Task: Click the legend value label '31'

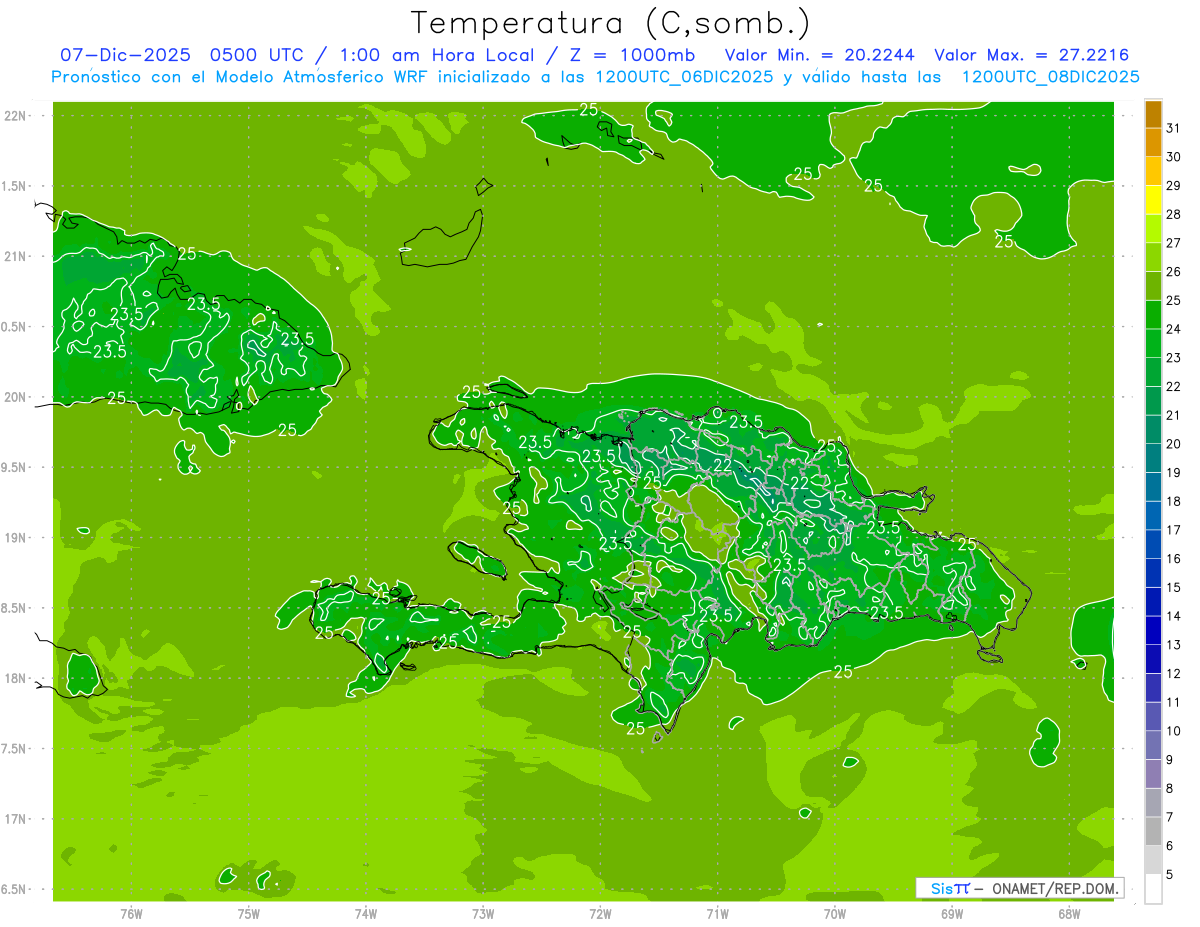Action: pyautogui.click(x=1174, y=128)
